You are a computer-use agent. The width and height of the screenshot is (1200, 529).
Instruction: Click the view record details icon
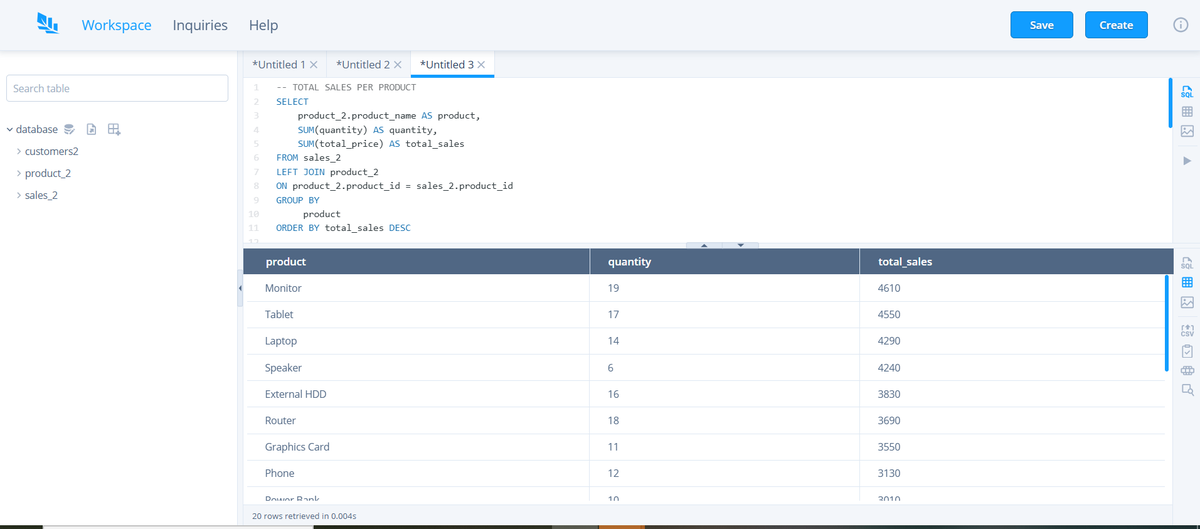(1187, 389)
